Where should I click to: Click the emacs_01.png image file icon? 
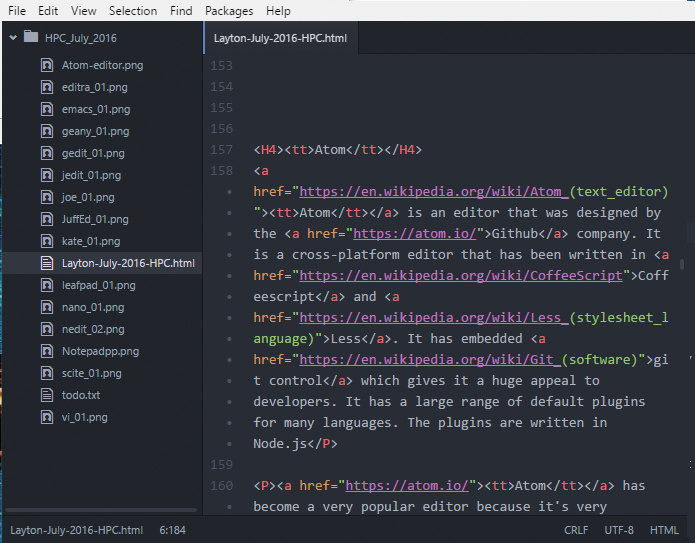(x=47, y=109)
